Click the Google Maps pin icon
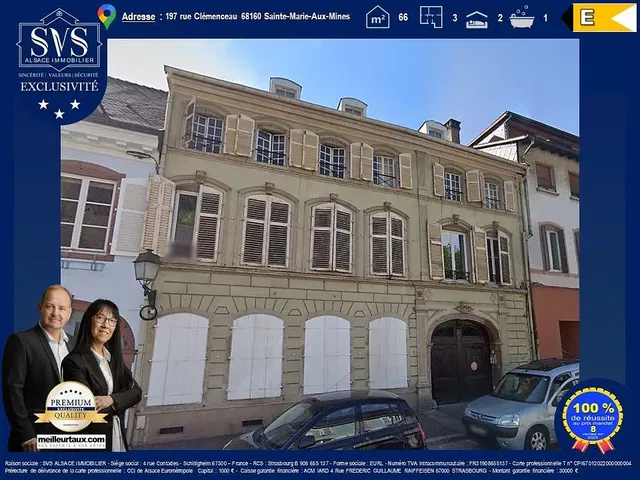This screenshot has width=640, height=480. coord(107,15)
